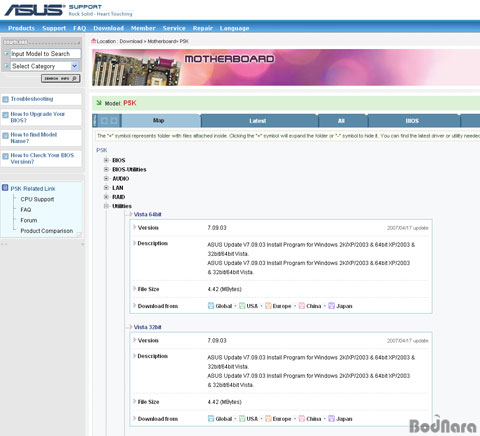Image resolution: width=480 pixels, height=436 pixels.
Task: Expand the LAN folder
Action: click(x=106, y=188)
